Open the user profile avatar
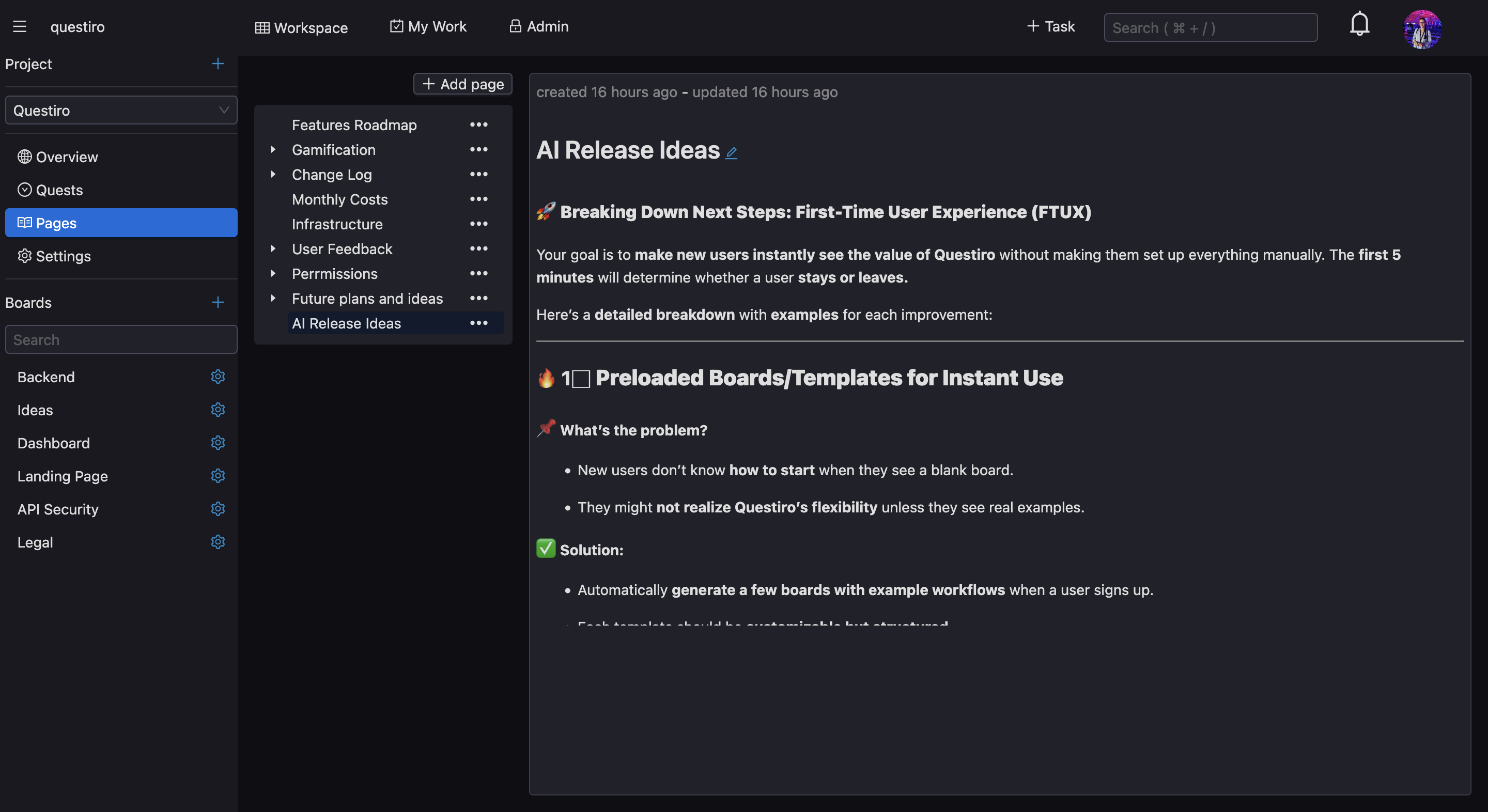This screenshot has height=812, width=1488. click(1422, 29)
